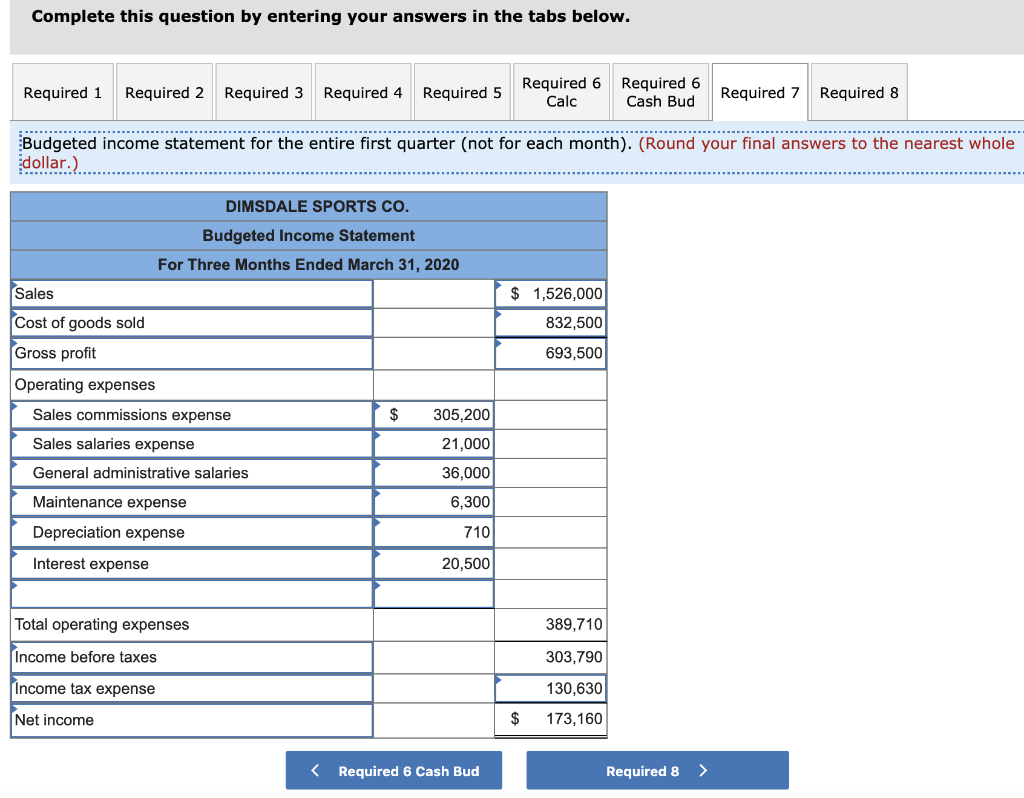Open Maintenance expense label dropdown
This screenshot has width=1024, height=798.
[192, 502]
